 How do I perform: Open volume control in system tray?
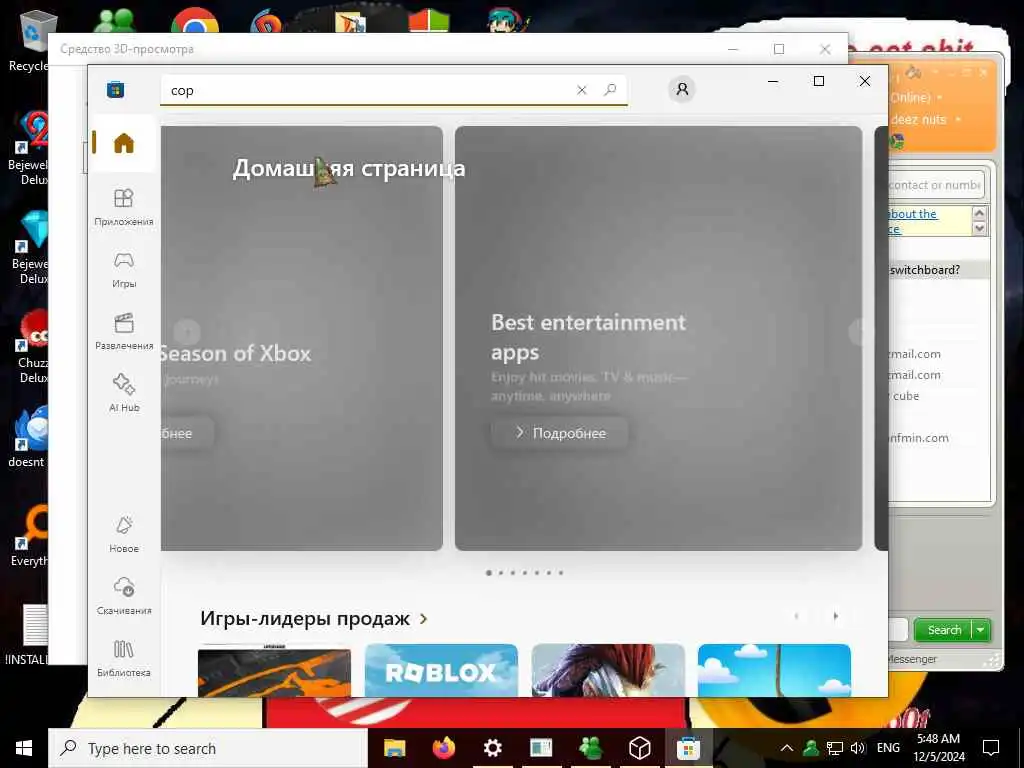click(x=857, y=748)
